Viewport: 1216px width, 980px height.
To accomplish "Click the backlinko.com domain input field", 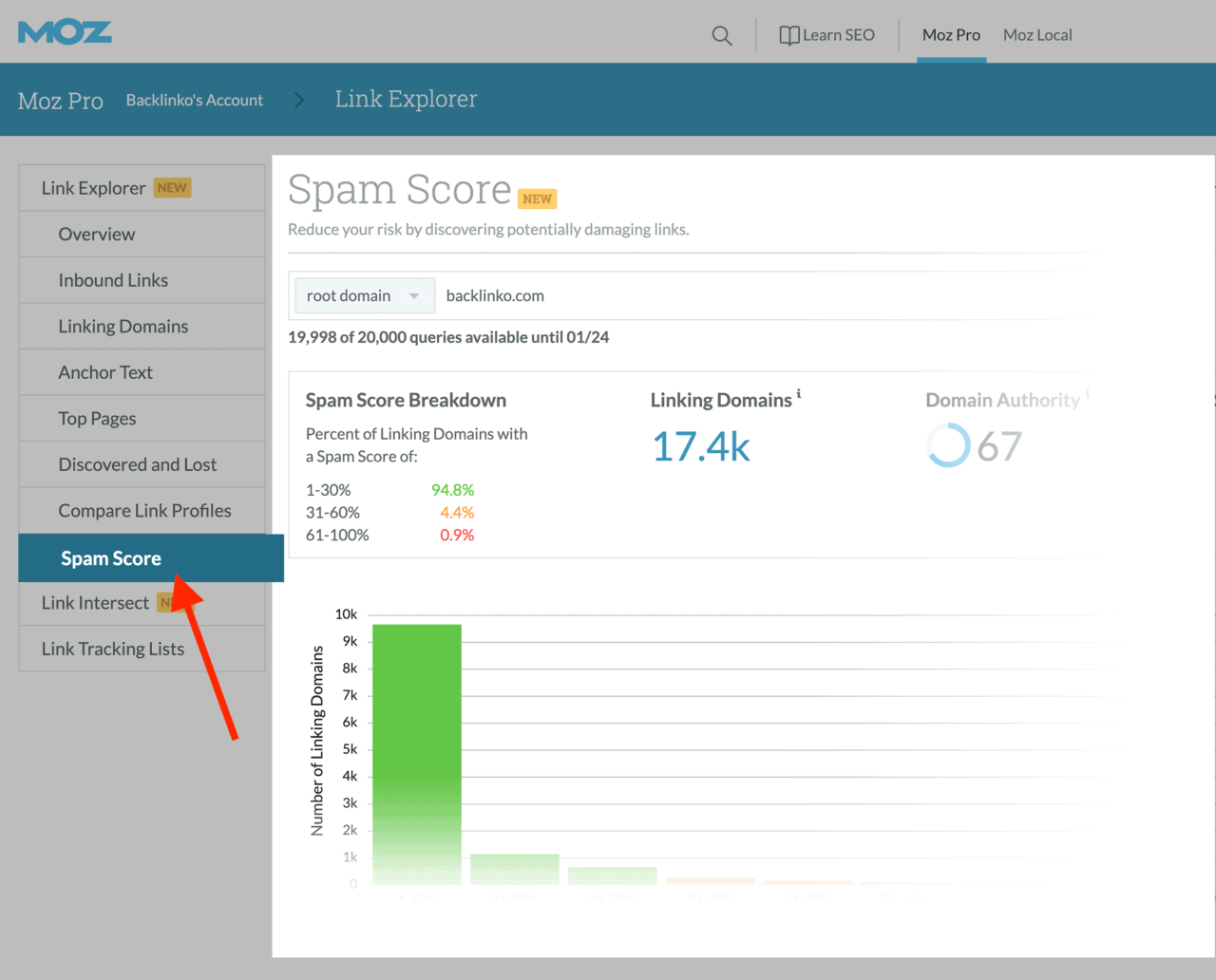I will coord(495,295).
